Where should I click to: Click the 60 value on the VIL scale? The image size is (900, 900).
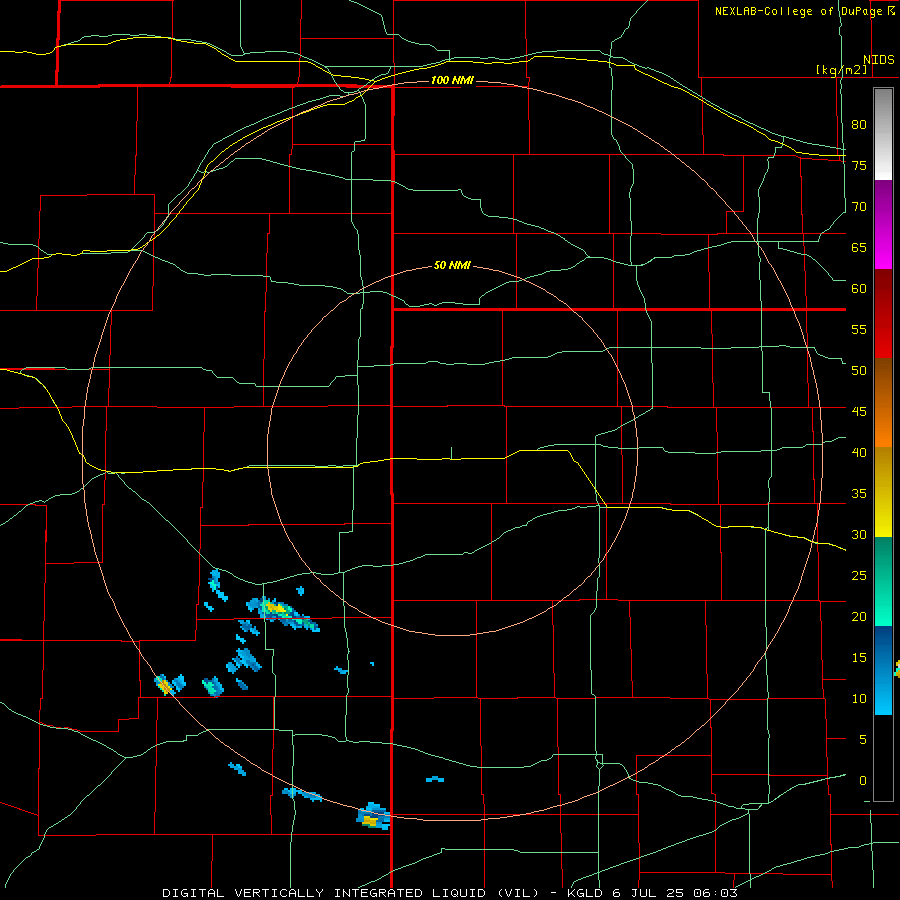(x=859, y=288)
